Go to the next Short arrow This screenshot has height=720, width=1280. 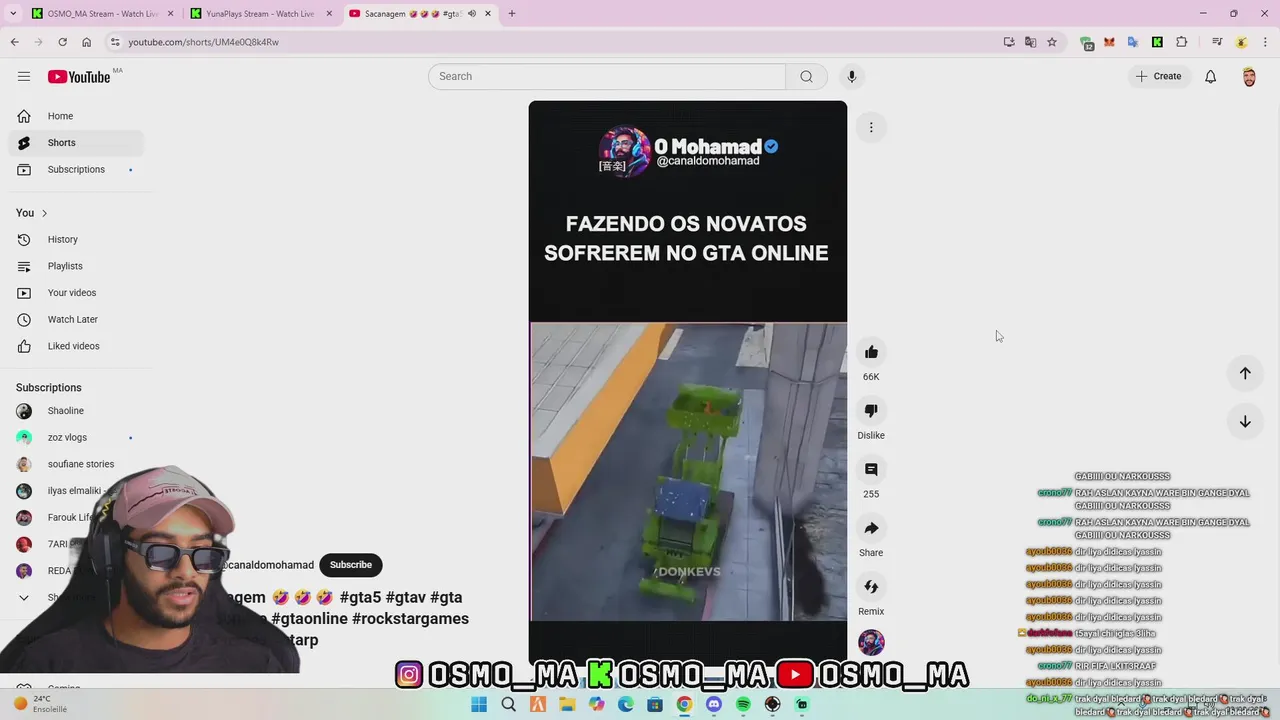click(x=1245, y=422)
